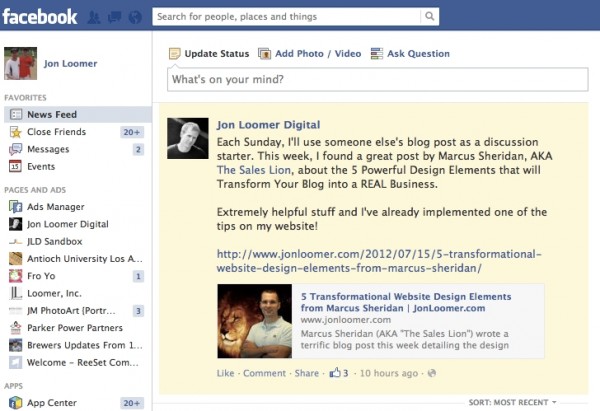Viewport: 600px width, 411px height.
Task: Click the Ask Question poll icon
Action: (x=377, y=54)
